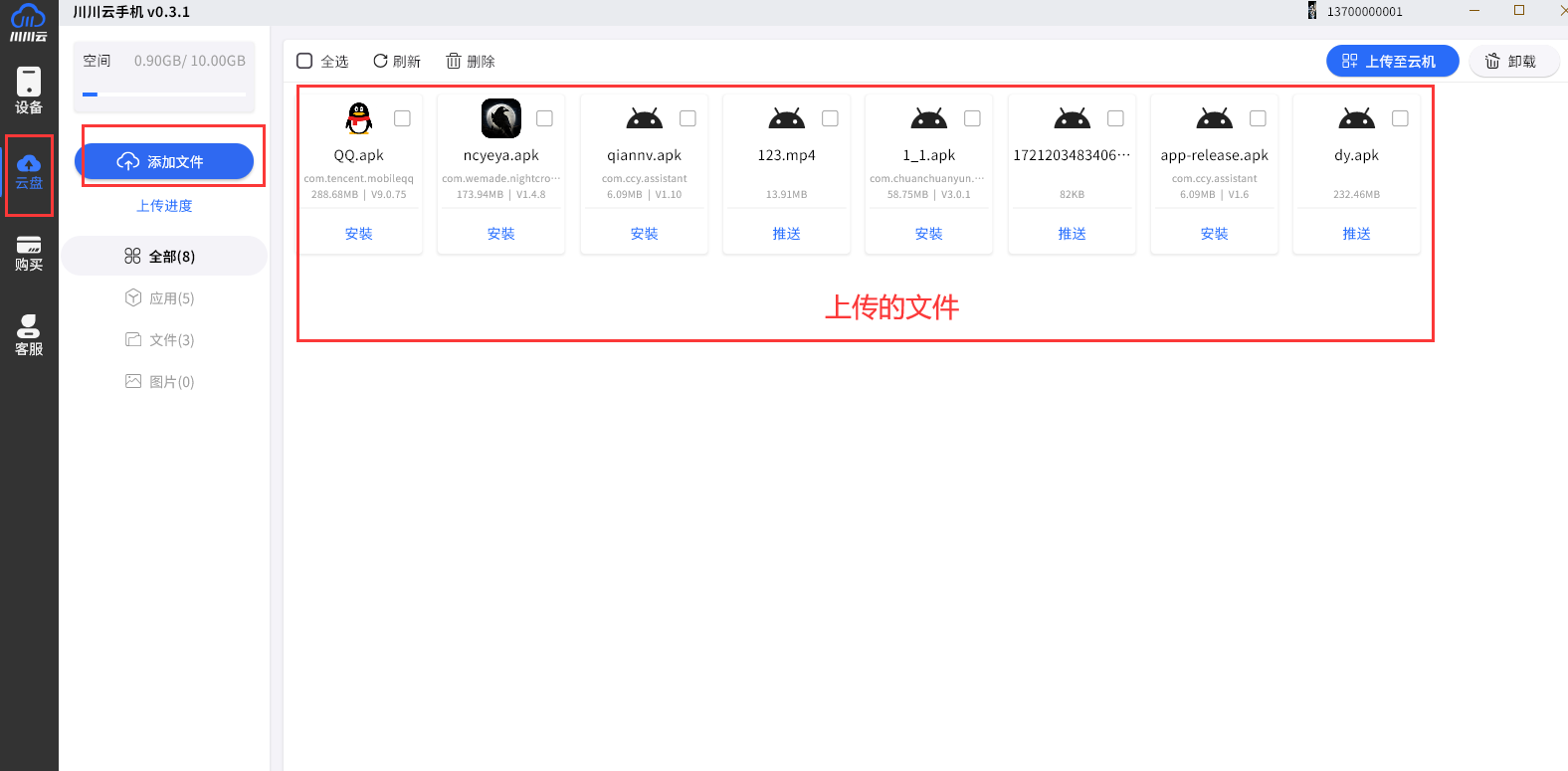
Task: Open the 设备 devices sidebar section
Action: pos(29,91)
